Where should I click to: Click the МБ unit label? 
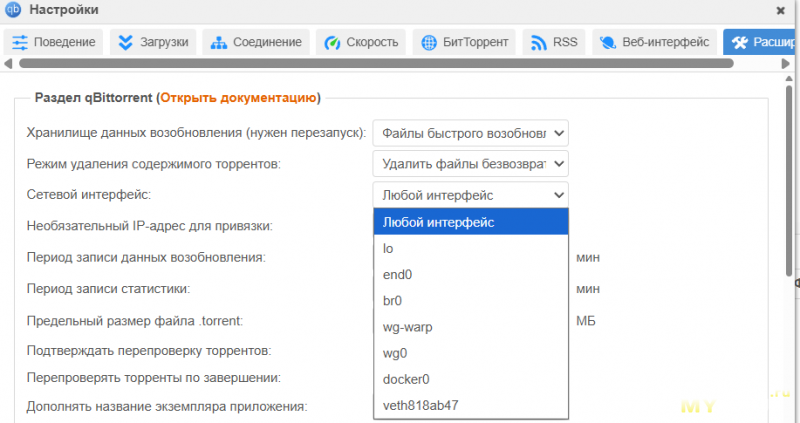(586, 321)
